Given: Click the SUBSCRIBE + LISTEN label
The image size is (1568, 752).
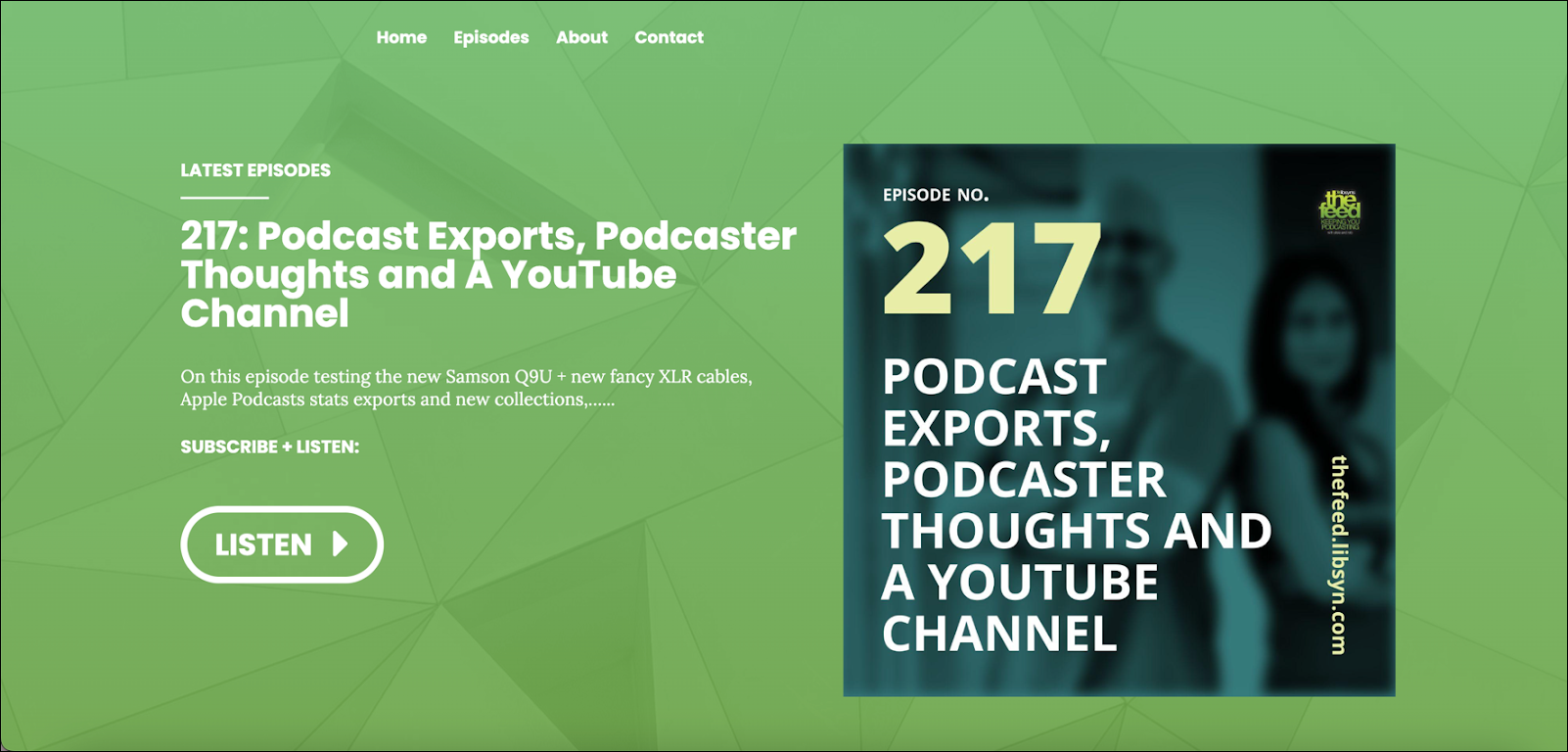Looking at the screenshot, I should (269, 446).
